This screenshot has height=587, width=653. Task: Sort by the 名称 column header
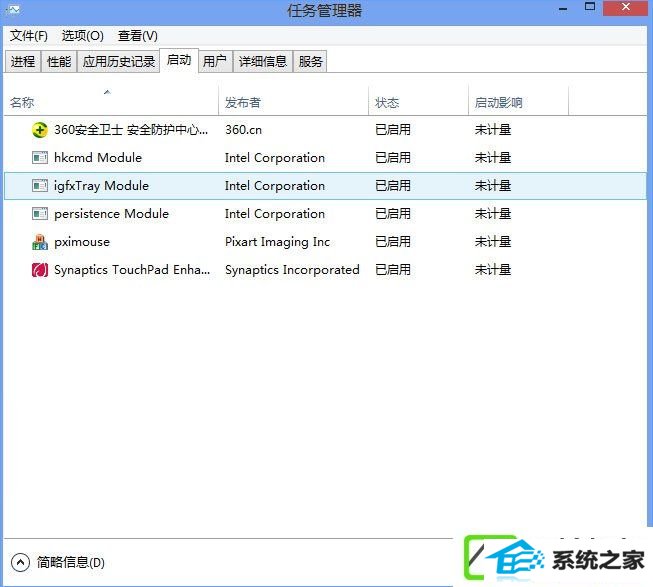point(111,102)
